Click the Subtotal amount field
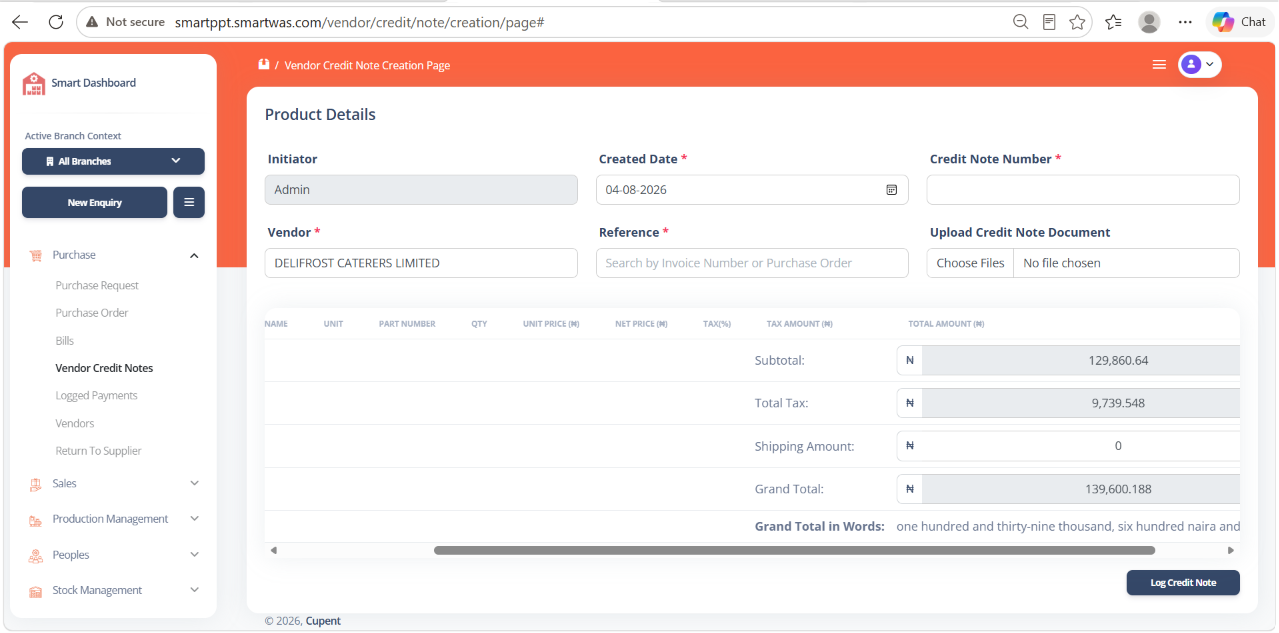The height and width of the screenshot is (633, 1279). pyautogui.click(x=1080, y=360)
